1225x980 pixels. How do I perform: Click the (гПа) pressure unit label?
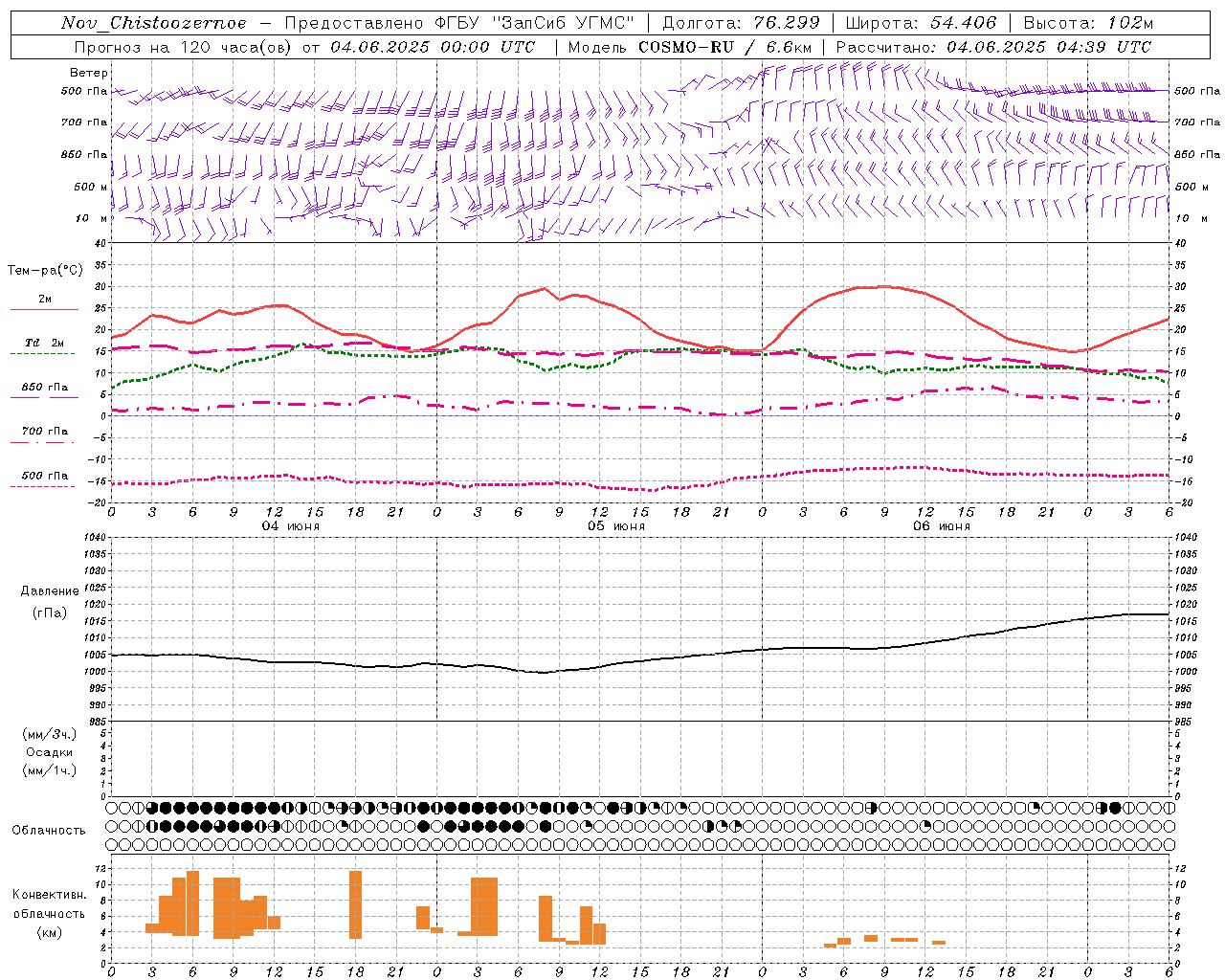tap(50, 613)
